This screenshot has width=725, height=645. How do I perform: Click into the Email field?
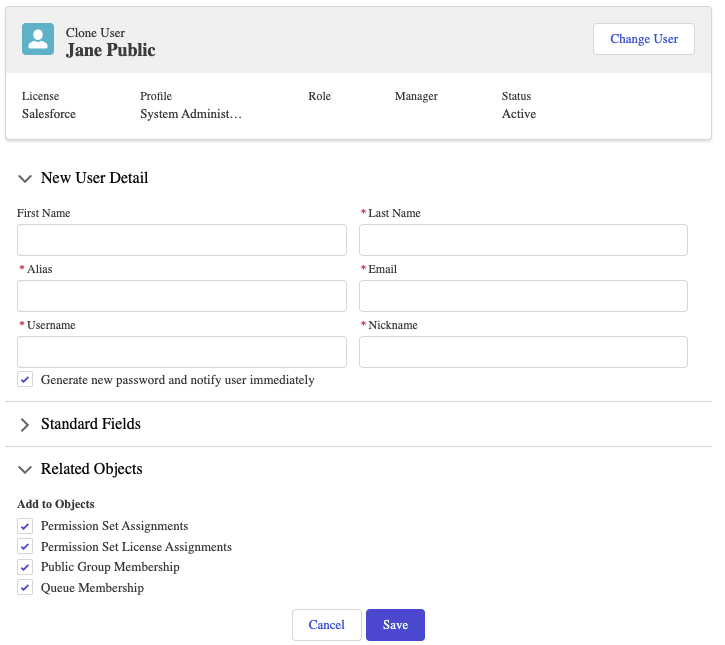tap(523, 296)
